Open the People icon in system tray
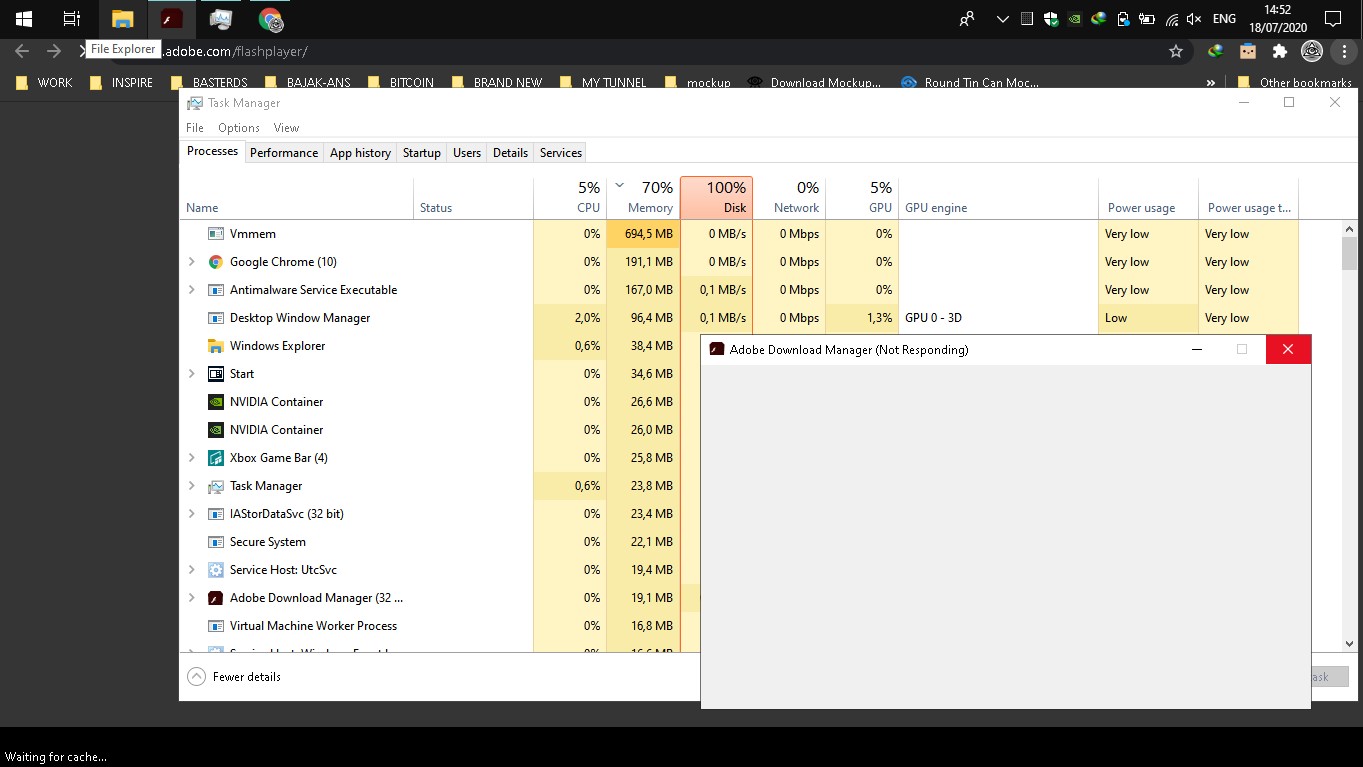The height and width of the screenshot is (767, 1363). [966, 19]
